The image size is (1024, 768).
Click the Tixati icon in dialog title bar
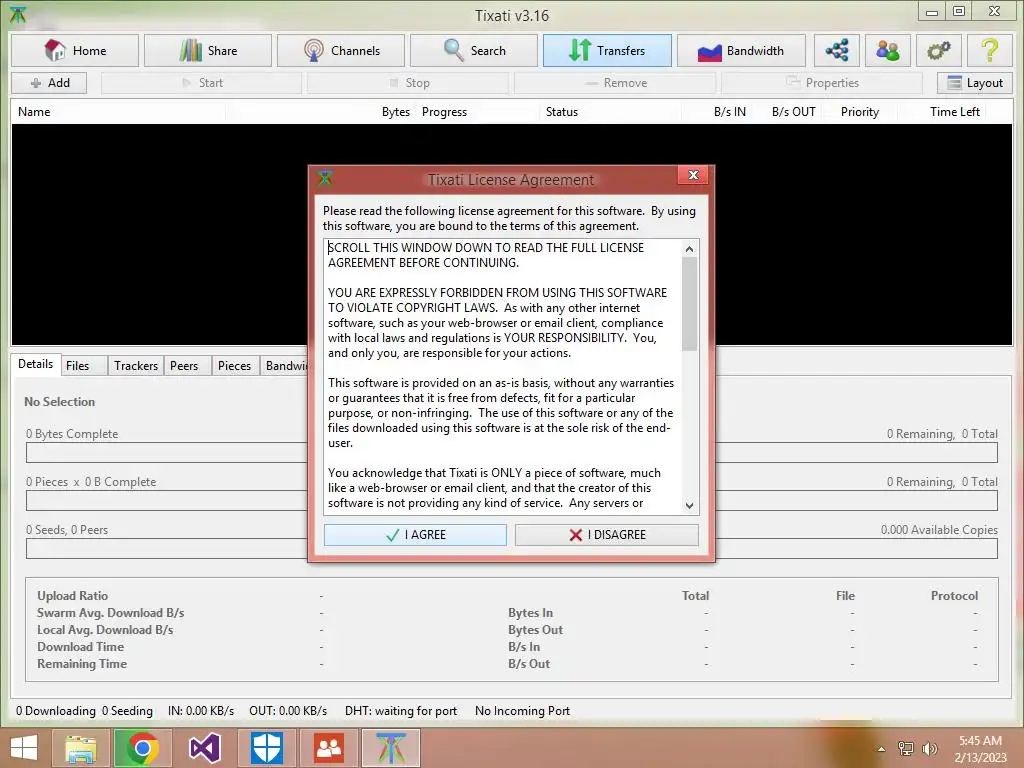pyautogui.click(x=325, y=178)
